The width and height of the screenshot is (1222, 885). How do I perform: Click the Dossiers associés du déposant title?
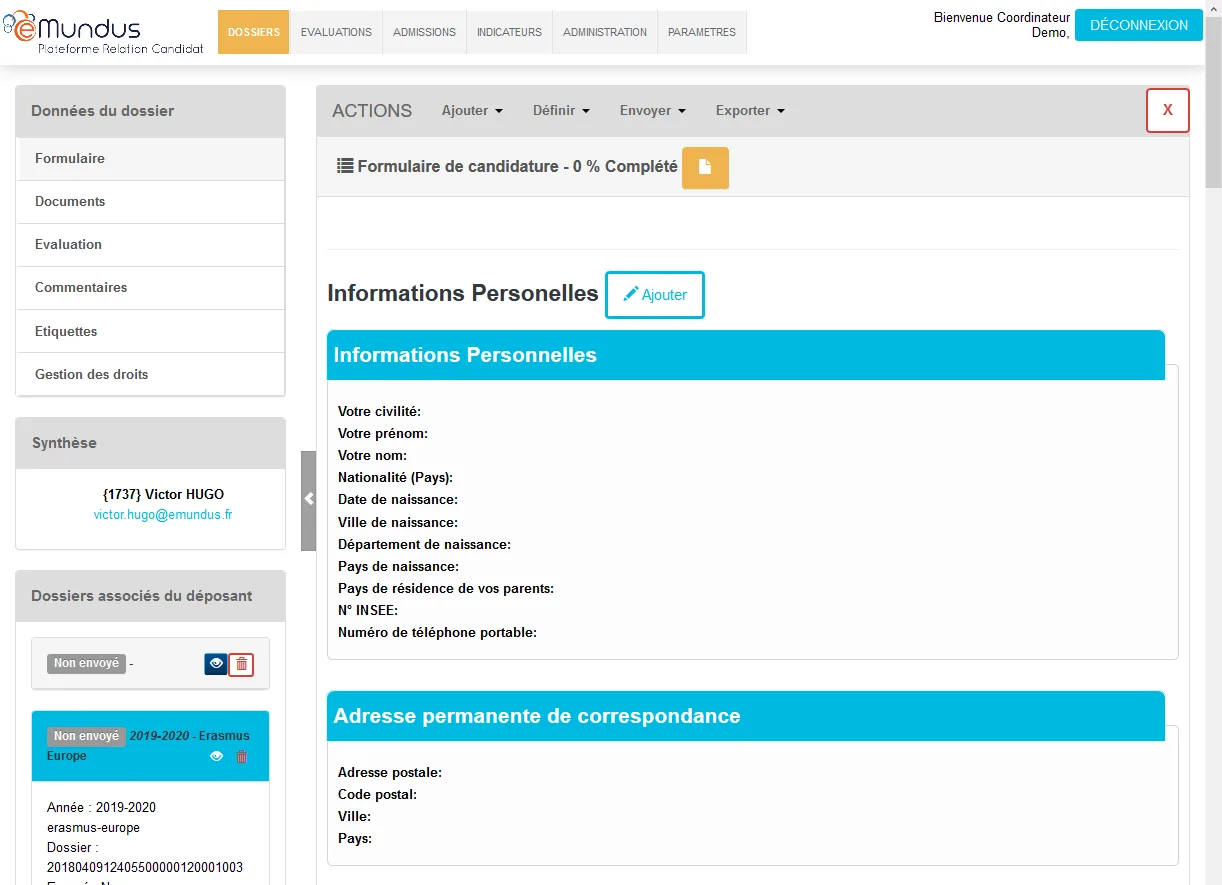click(x=141, y=596)
